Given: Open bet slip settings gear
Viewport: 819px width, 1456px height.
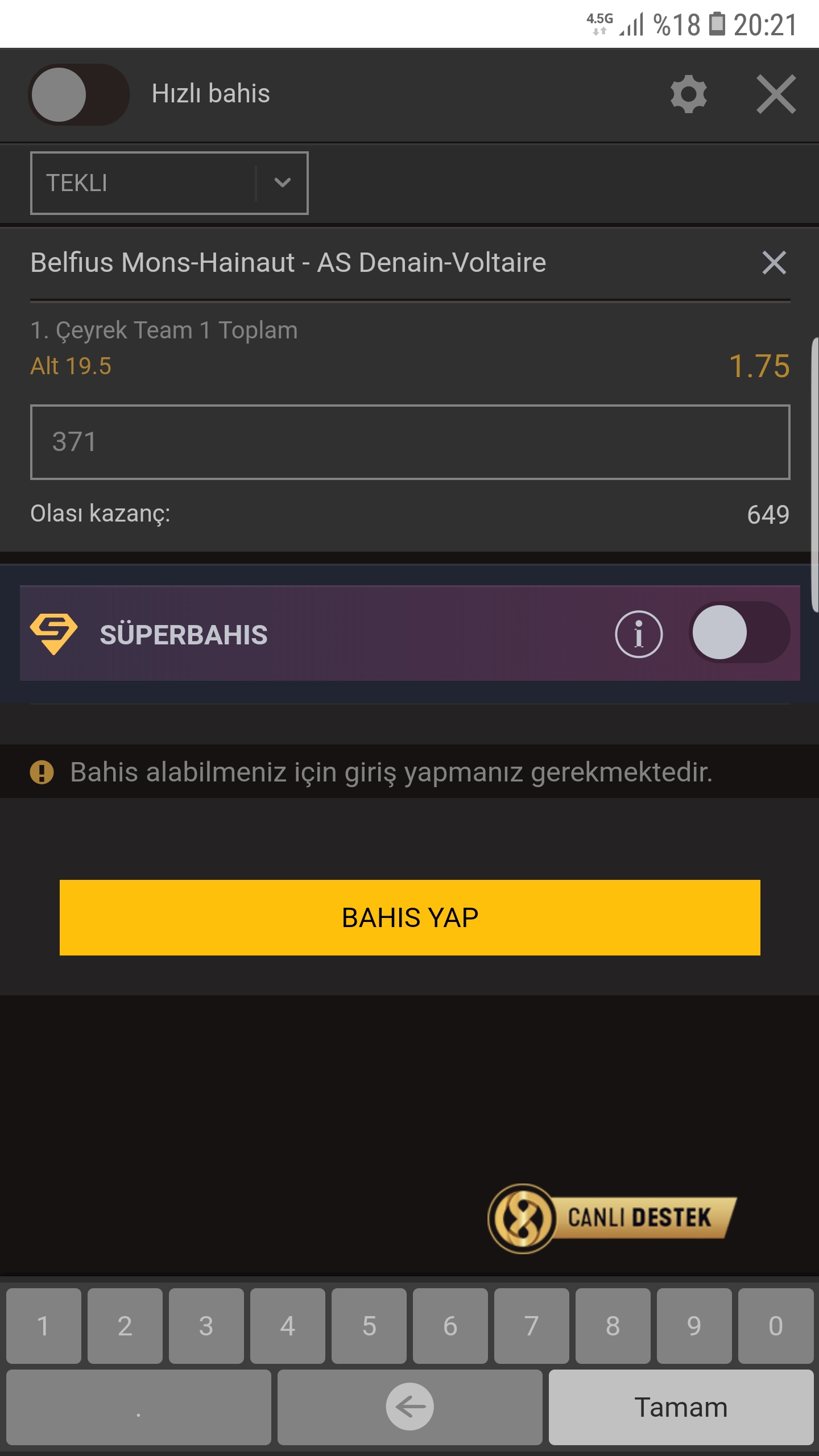Looking at the screenshot, I should click(x=688, y=94).
